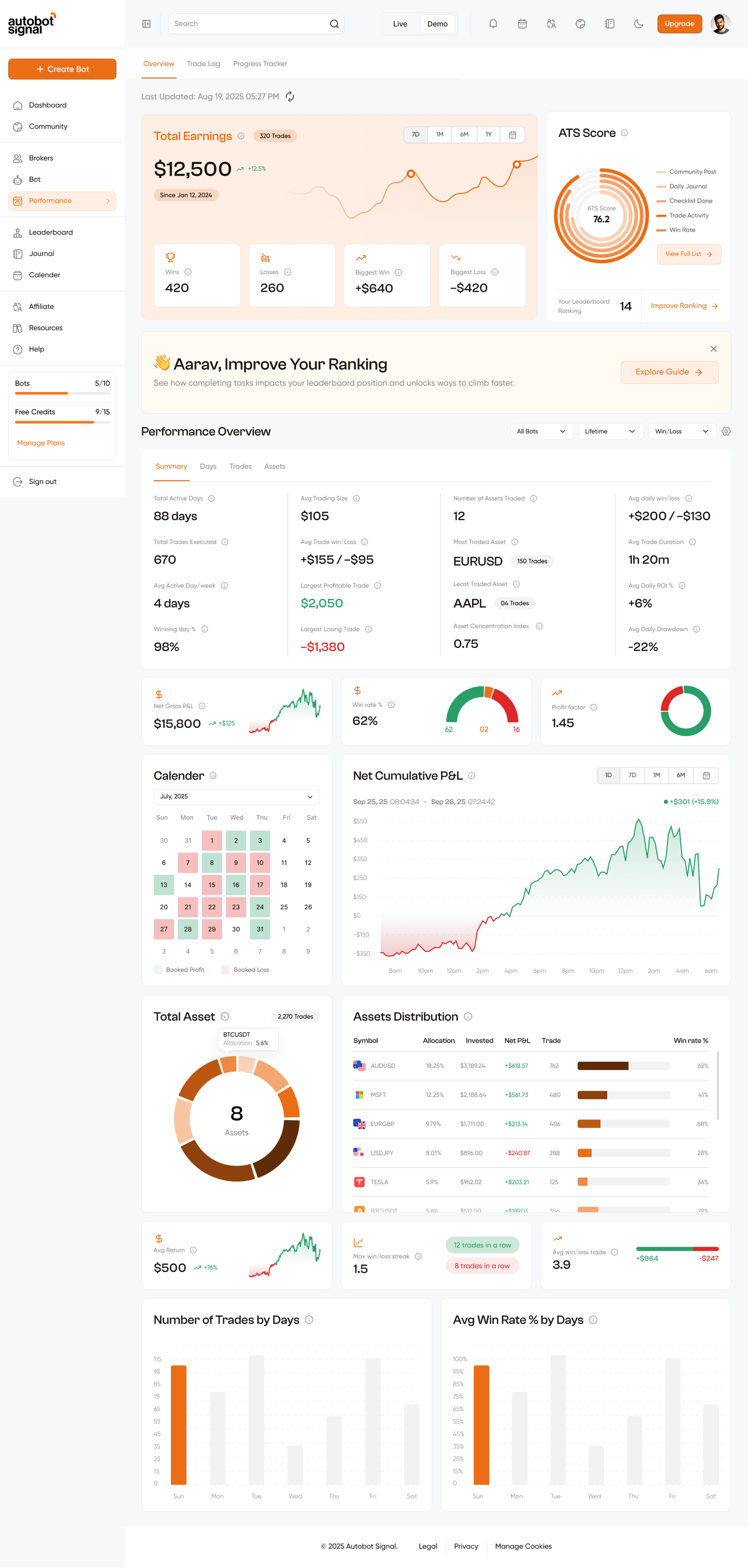Viewport: 748px width, 1568px height.
Task: Click Calender section info icon
Action: tap(213, 776)
